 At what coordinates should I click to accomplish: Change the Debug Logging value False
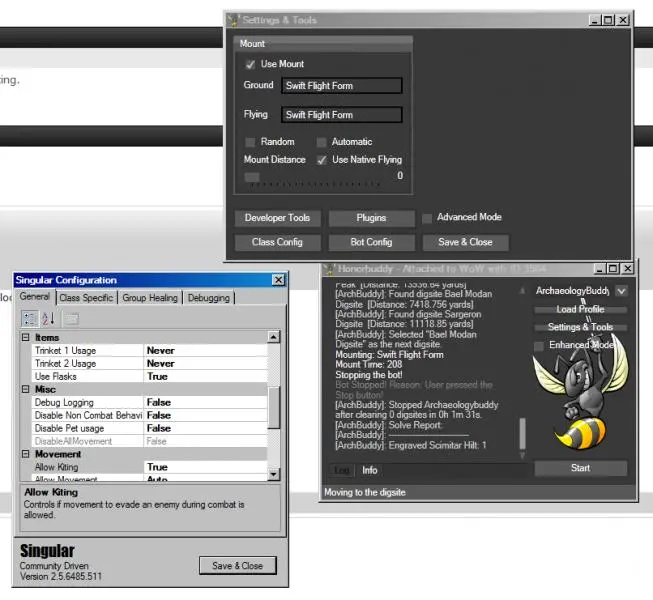(x=205, y=402)
